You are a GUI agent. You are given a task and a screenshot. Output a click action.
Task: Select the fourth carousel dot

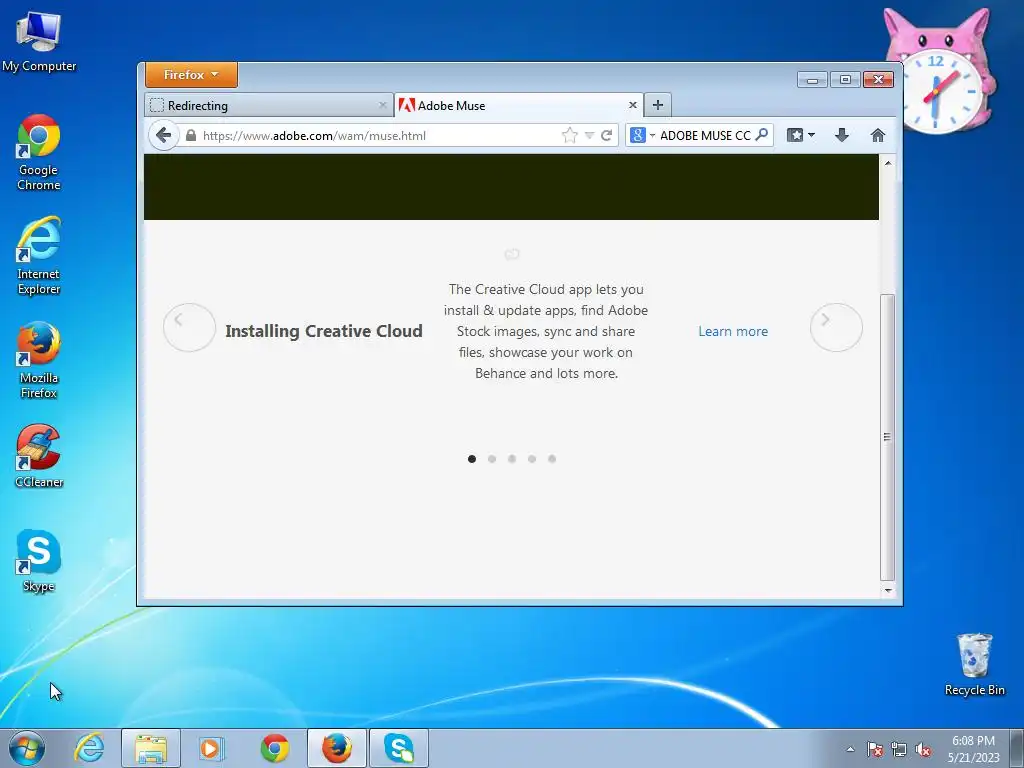532,459
